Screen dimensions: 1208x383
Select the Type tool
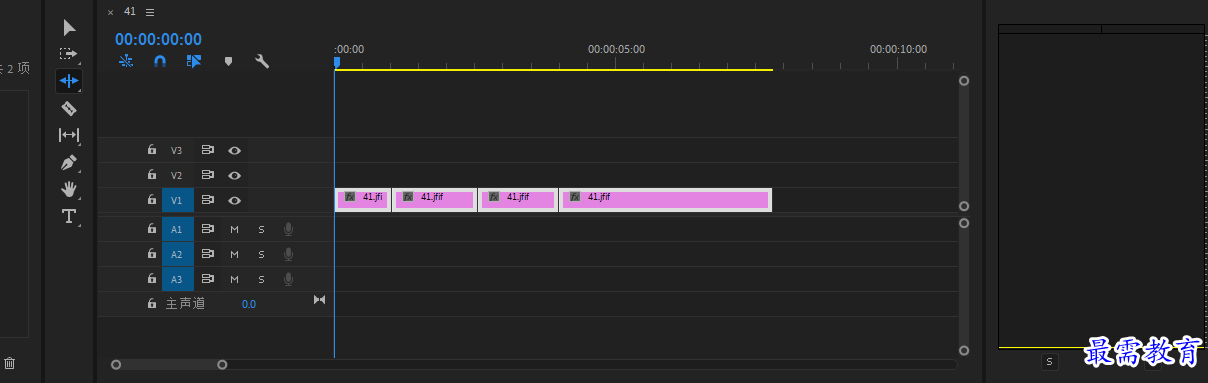[x=69, y=216]
